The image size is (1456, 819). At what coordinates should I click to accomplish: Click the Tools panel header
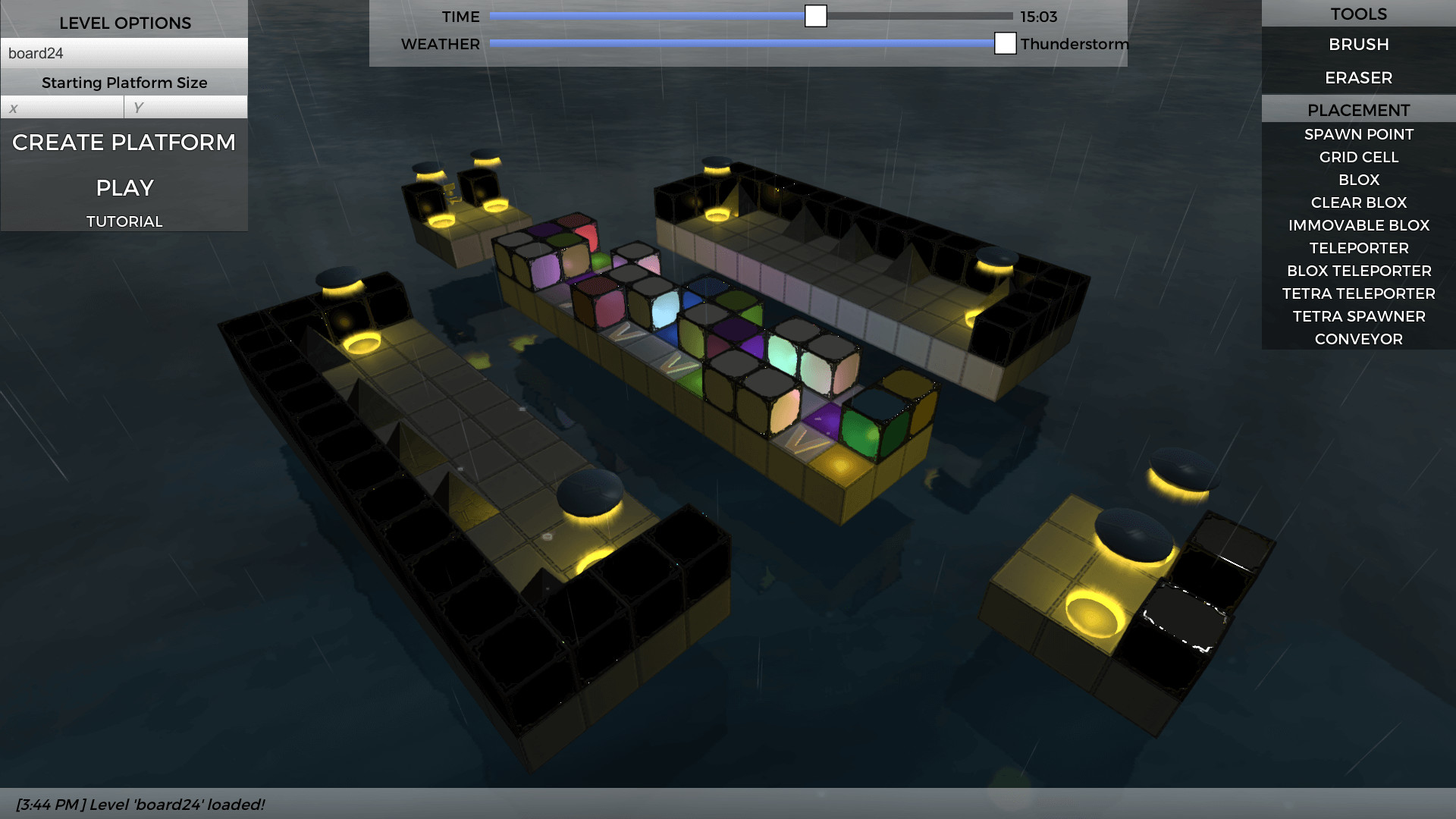[1358, 13]
